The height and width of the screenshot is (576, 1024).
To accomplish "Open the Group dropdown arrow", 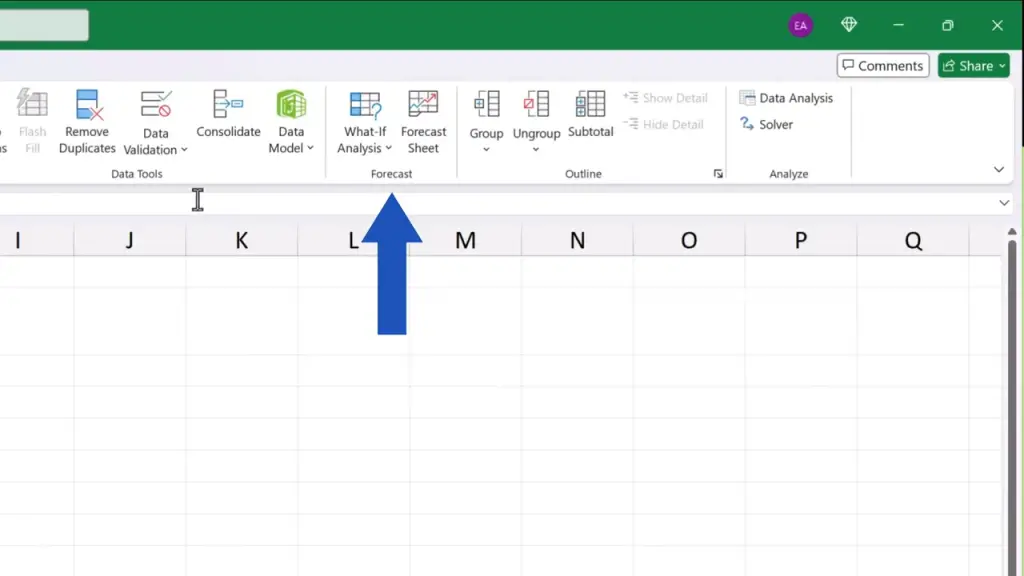I will (x=487, y=150).
